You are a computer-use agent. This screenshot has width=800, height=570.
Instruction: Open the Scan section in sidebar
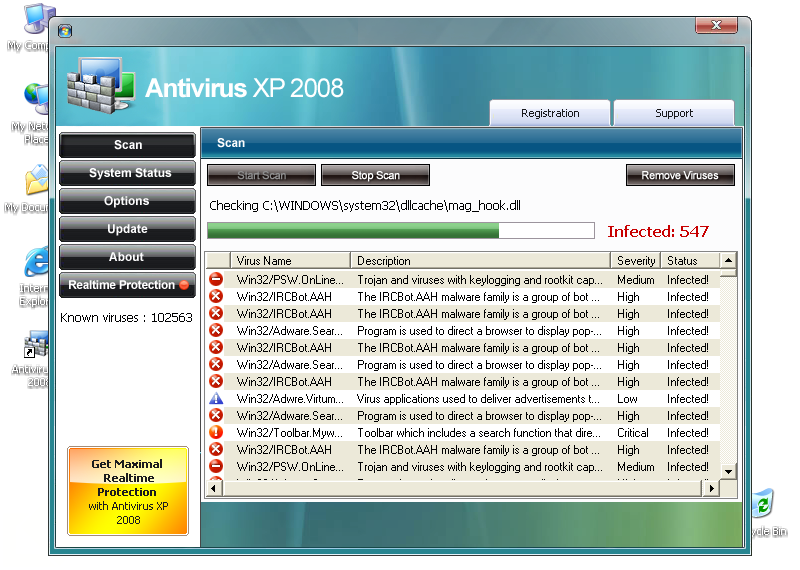point(128,145)
